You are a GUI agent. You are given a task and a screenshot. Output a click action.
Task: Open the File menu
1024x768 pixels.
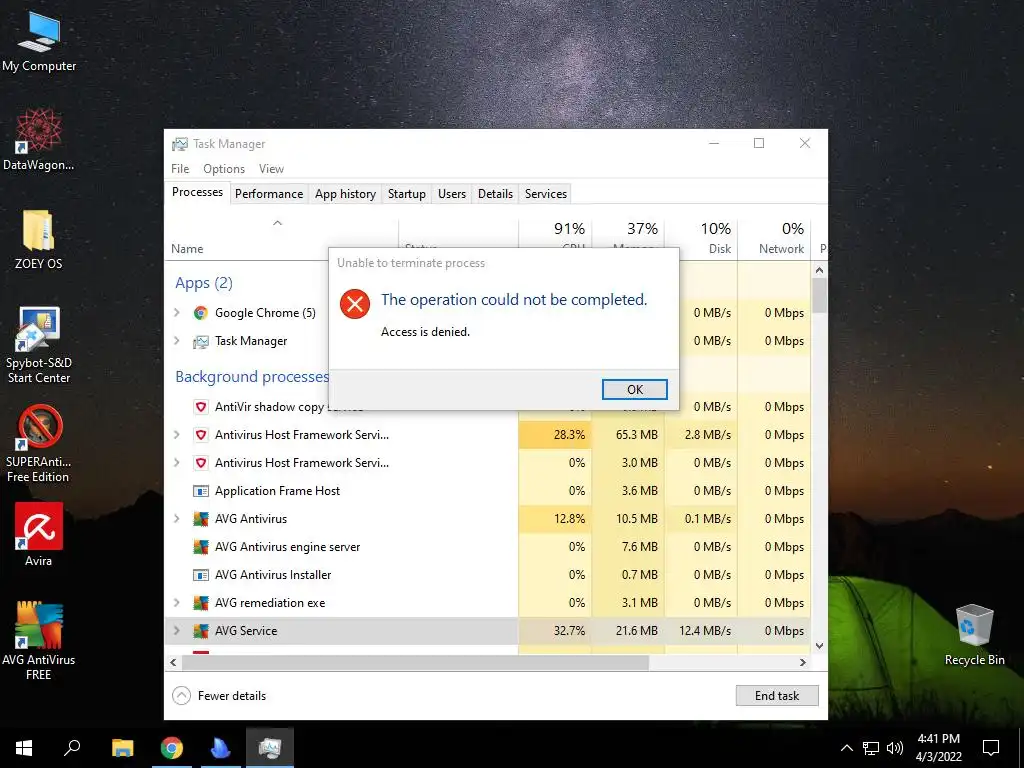[x=180, y=169]
